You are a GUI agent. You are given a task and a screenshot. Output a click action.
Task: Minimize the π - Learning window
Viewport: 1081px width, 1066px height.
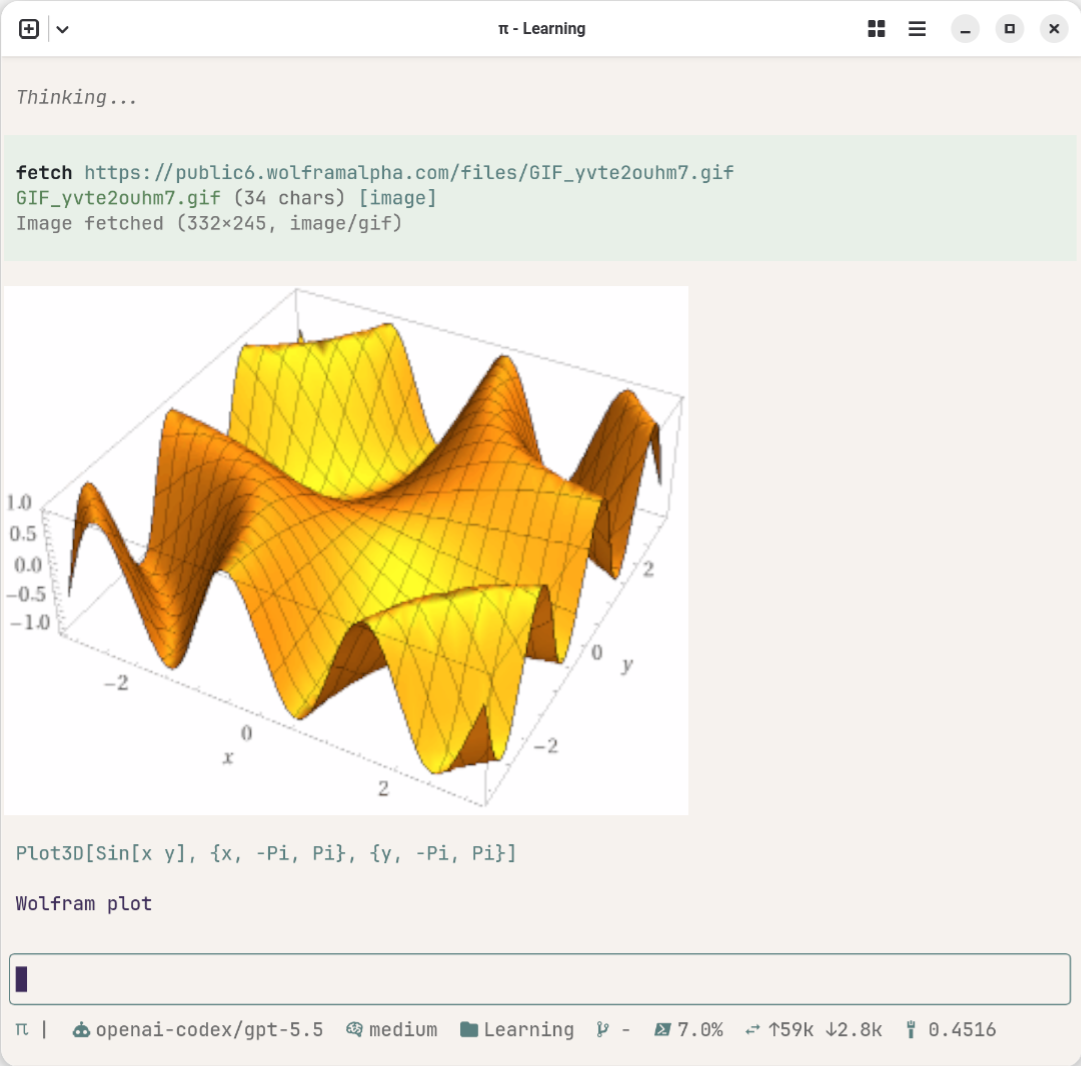pos(965,29)
